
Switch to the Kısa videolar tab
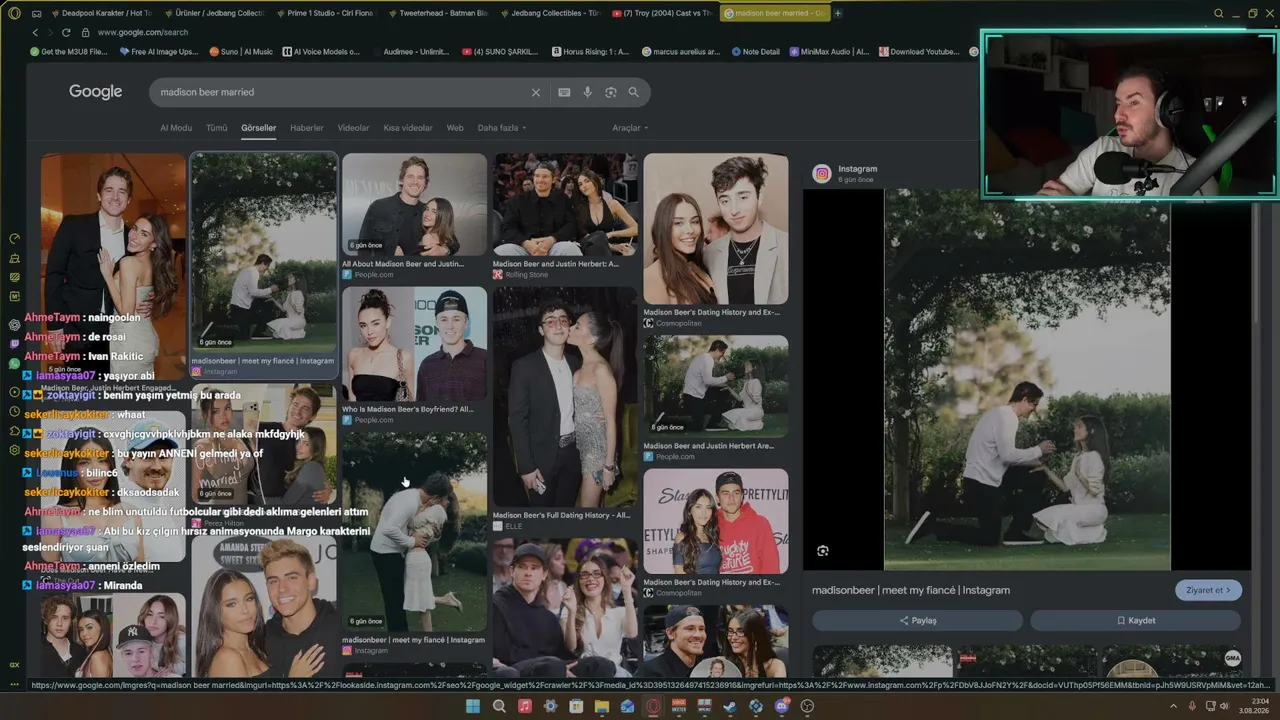click(x=408, y=128)
